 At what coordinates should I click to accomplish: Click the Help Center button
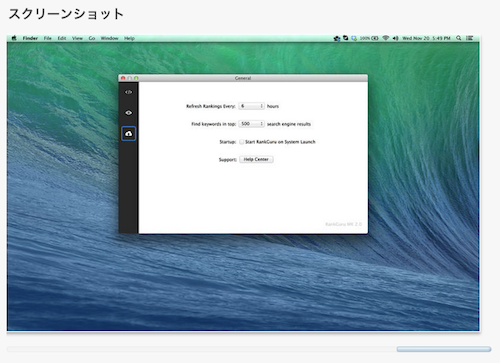(256, 159)
